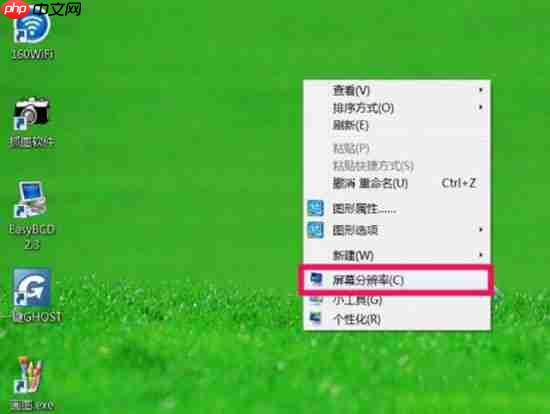Viewport: 550px width, 414px height.
Task: Click the icon beside 个性化(R)
Action: click(315, 319)
